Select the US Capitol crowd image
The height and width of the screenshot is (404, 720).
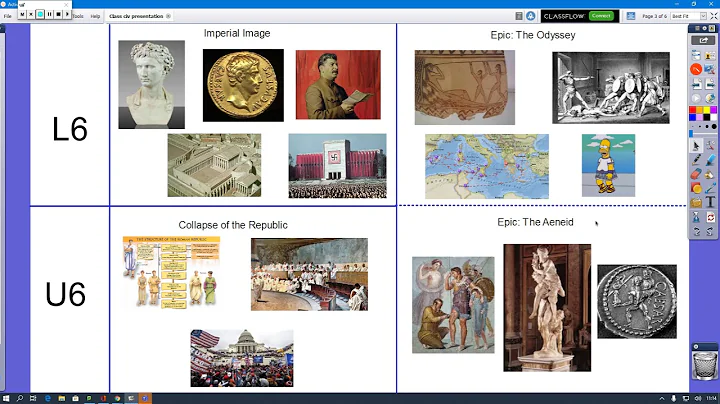point(242,358)
